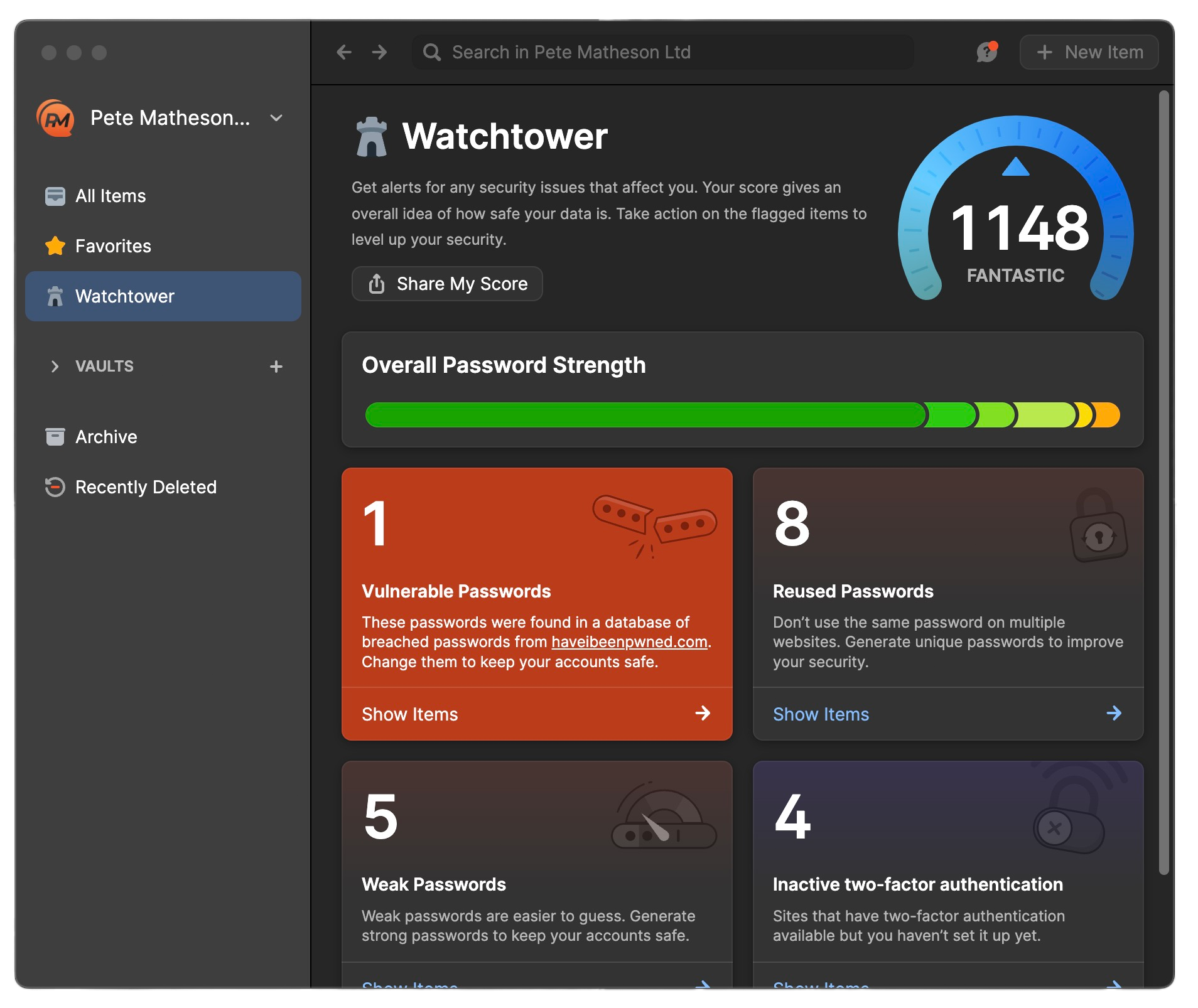This screenshot has width=1198, height=1008.
Task: Open Archive in sidebar
Action: 163,437
